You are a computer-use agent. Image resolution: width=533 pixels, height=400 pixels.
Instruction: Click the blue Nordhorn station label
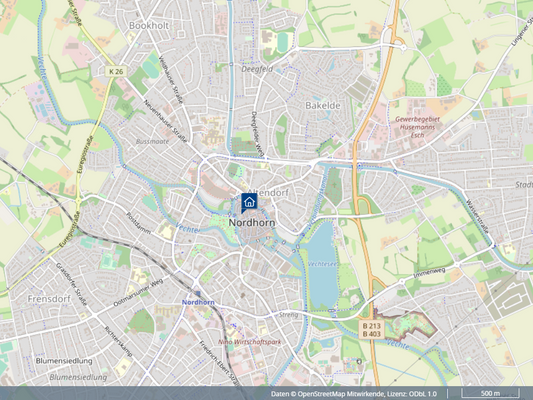click(x=198, y=302)
